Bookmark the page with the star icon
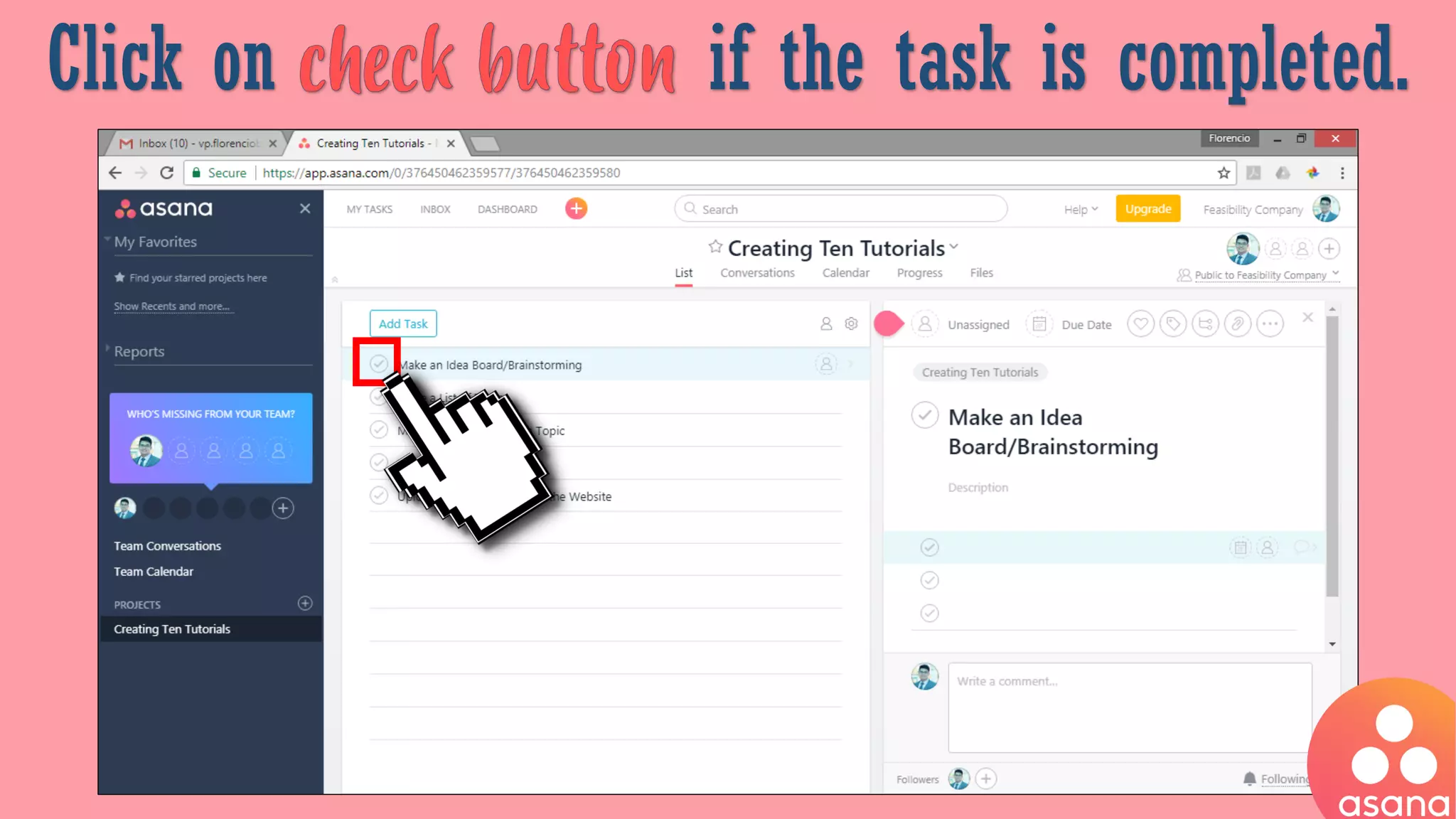 click(x=1224, y=173)
